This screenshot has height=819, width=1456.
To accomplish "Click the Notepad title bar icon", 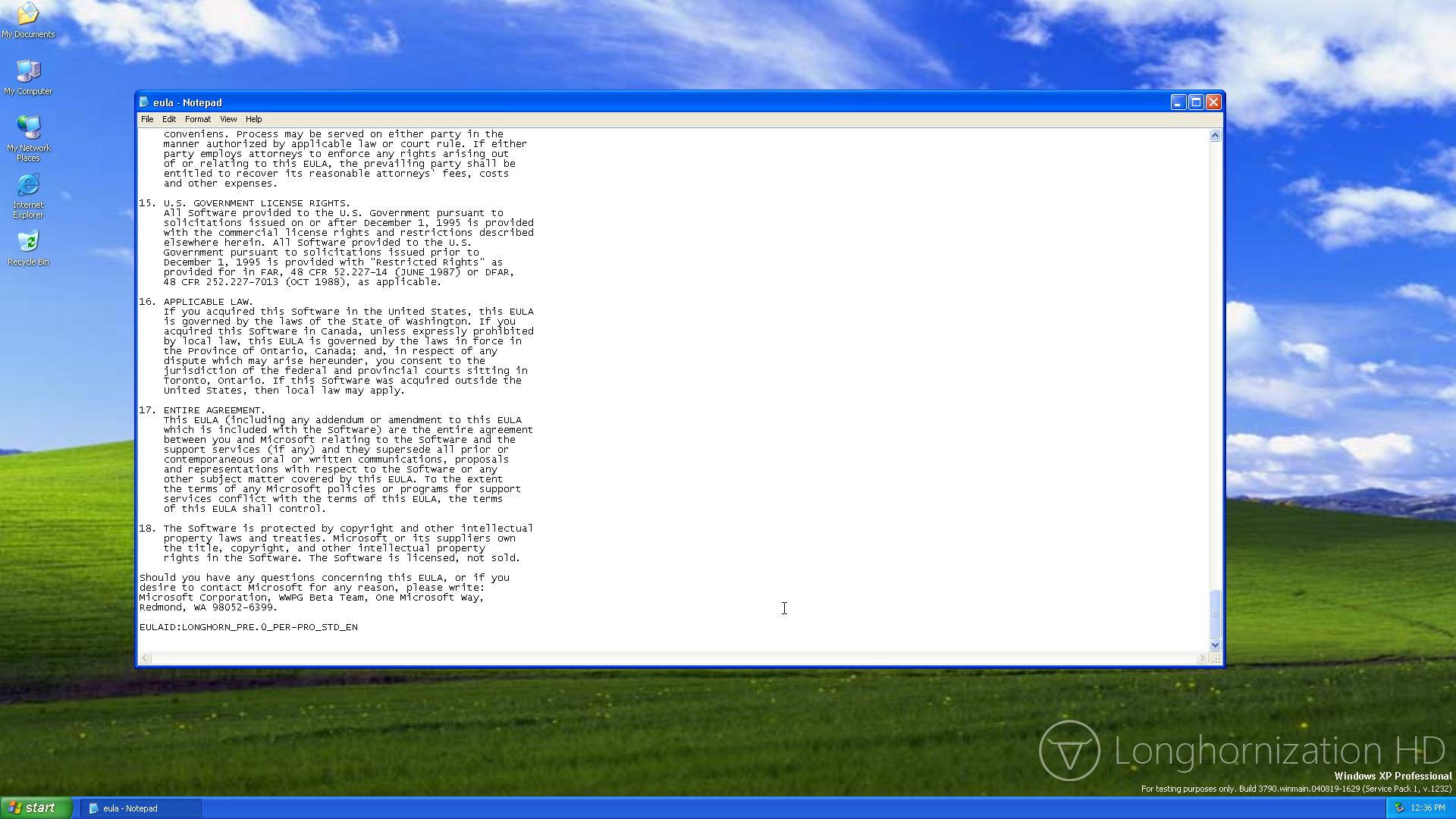I will point(144,102).
